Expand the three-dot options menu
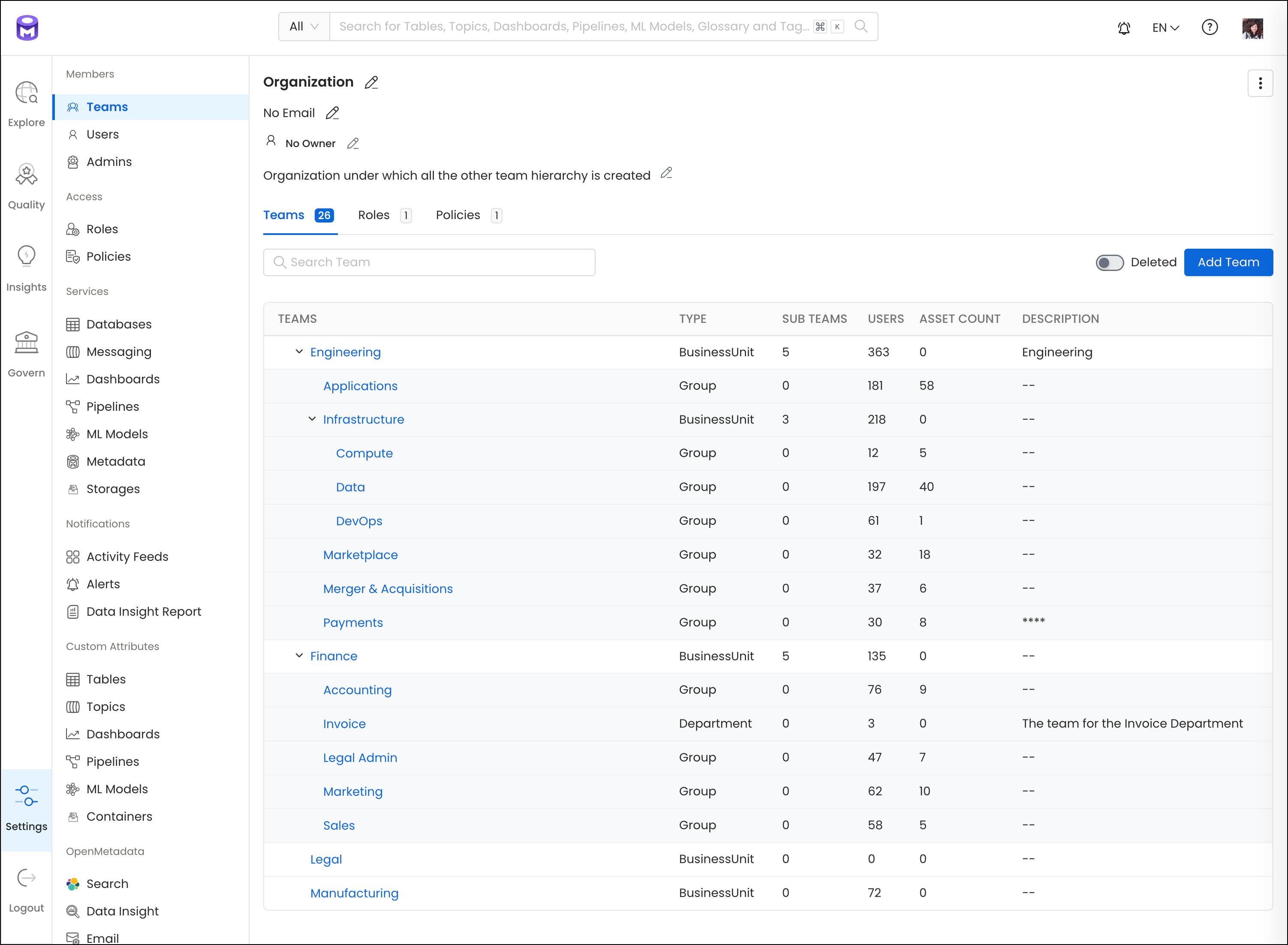This screenshot has height=945, width=1288. [1261, 83]
